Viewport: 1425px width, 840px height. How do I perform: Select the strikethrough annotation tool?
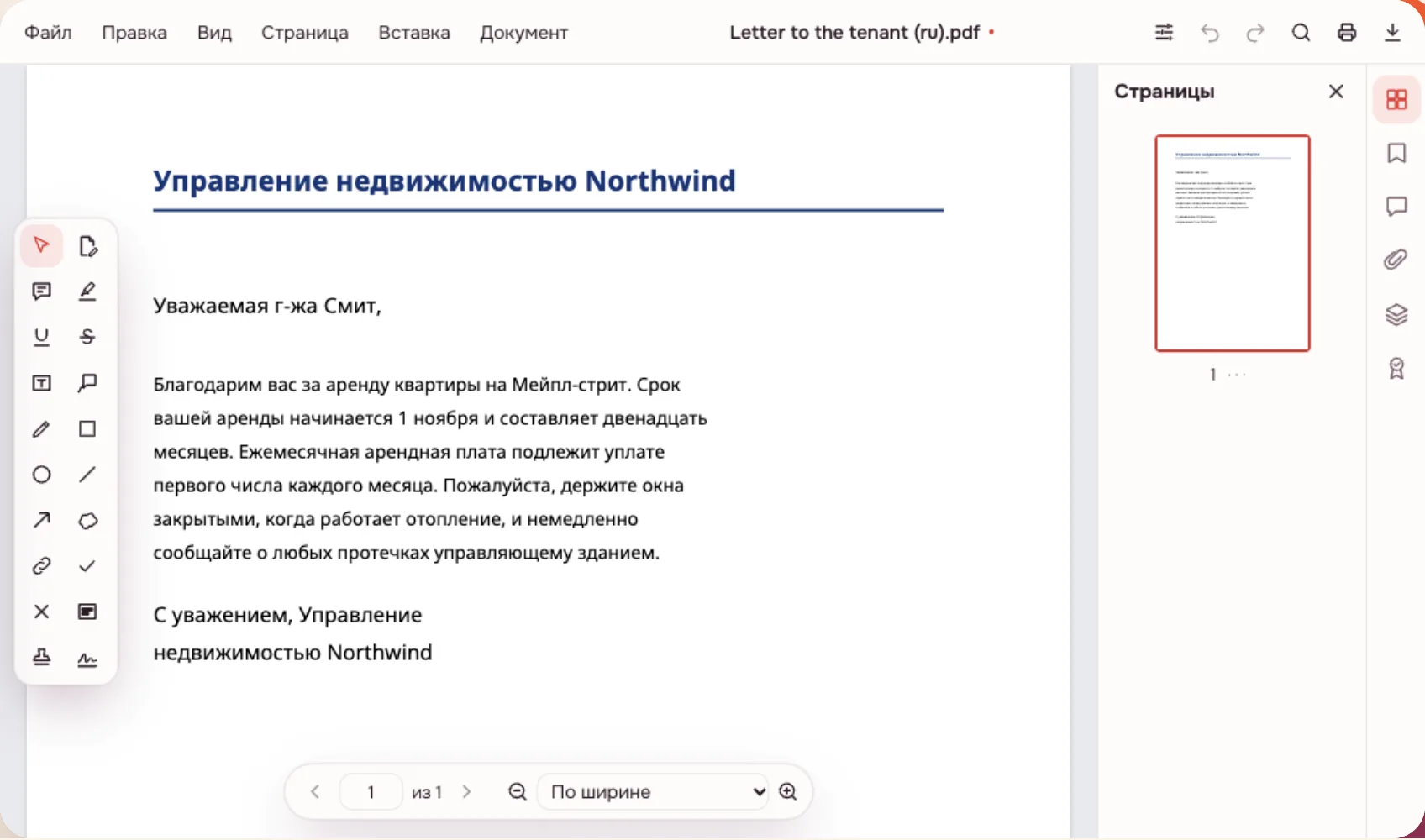[x=87, y=337]
